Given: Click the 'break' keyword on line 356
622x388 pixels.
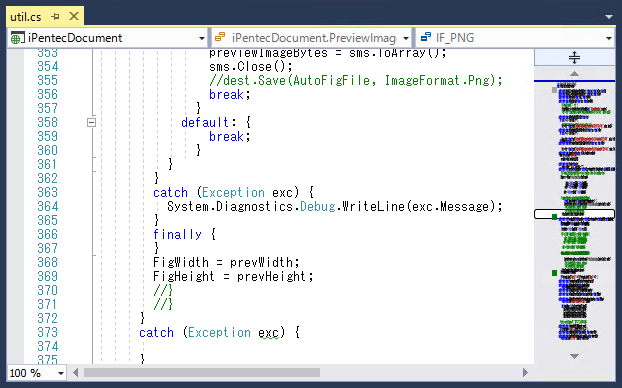Looking at the screenshot, I should click(x=226, y=94).
